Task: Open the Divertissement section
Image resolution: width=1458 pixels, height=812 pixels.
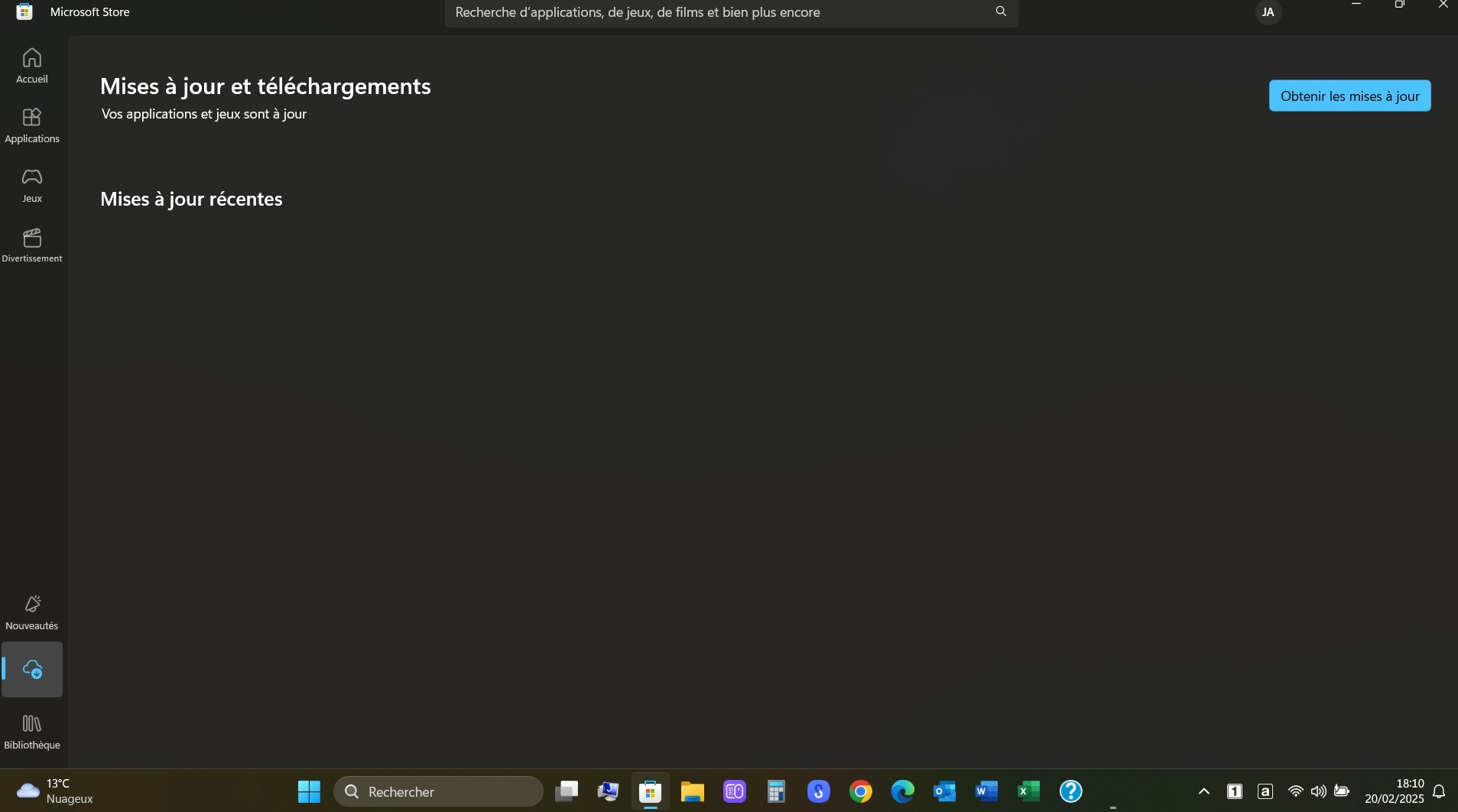Action: tap(32, 245)
